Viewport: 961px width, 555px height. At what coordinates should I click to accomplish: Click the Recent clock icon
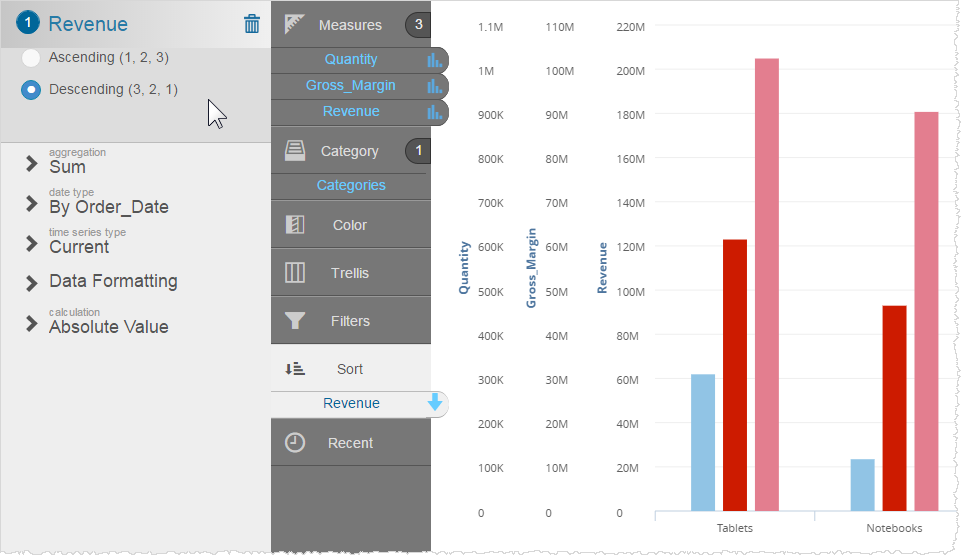(x=295, y=443)
